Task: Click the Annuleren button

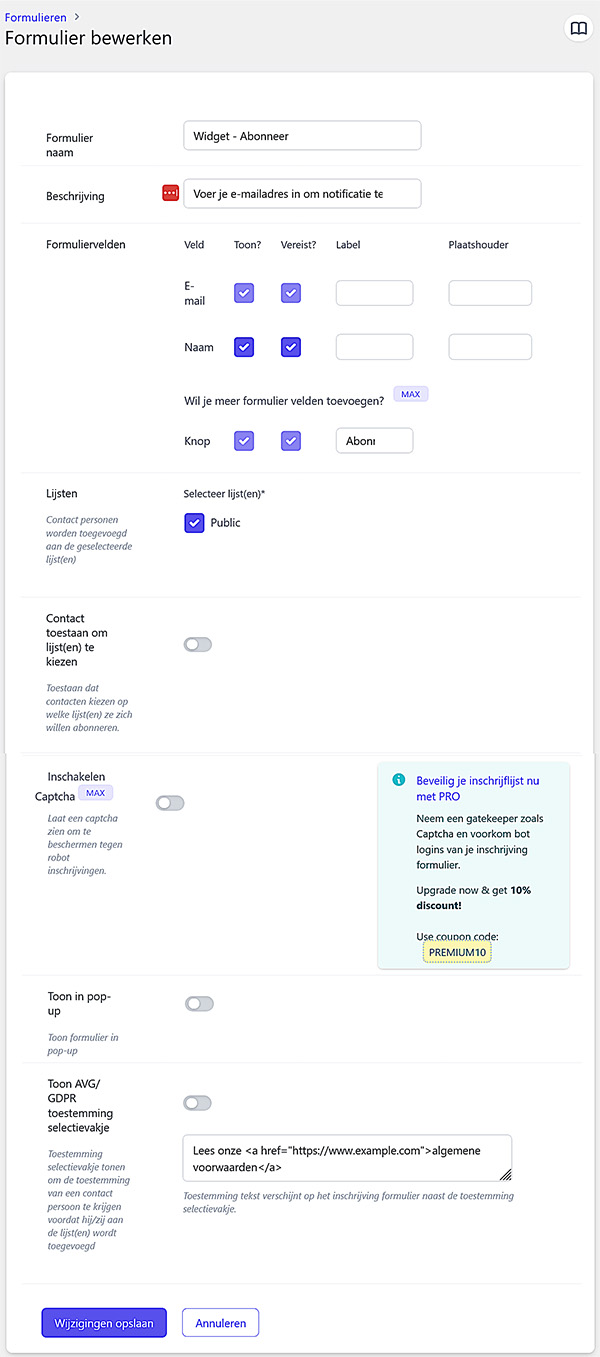Action: click(x=220, y=1323)
